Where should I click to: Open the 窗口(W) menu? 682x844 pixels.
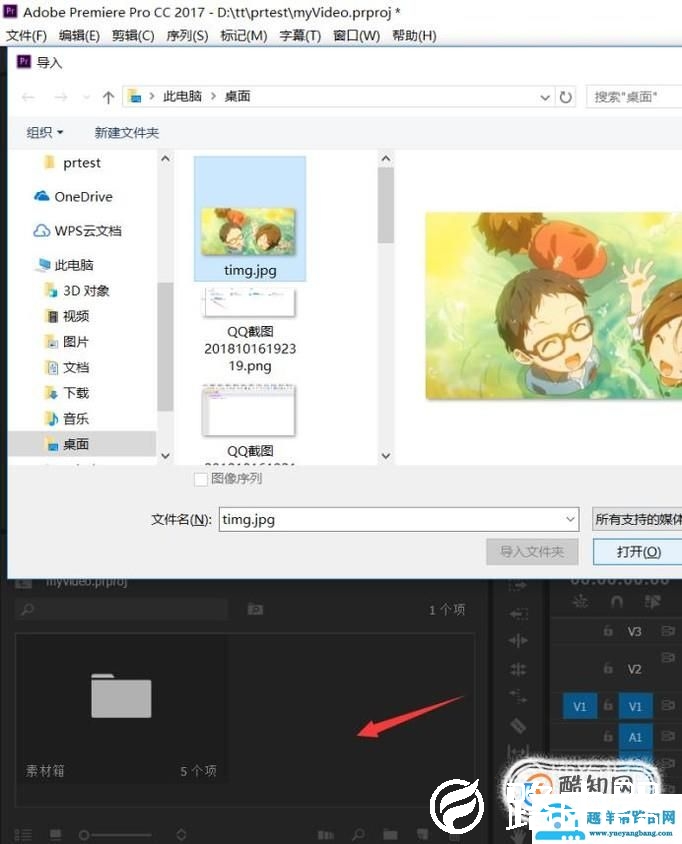(x=356, y=36)
